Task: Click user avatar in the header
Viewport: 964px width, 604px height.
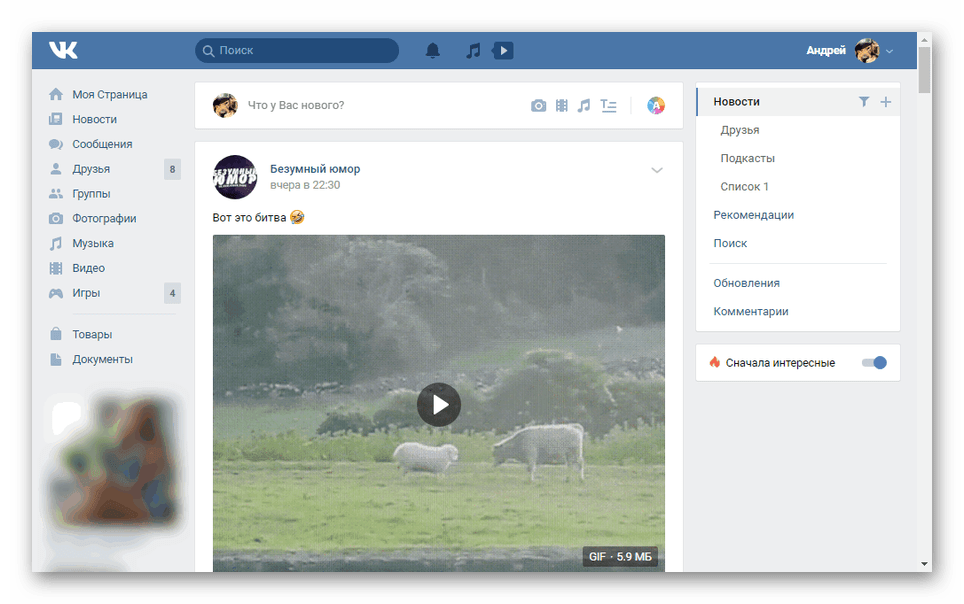Action: pos(867,50)
